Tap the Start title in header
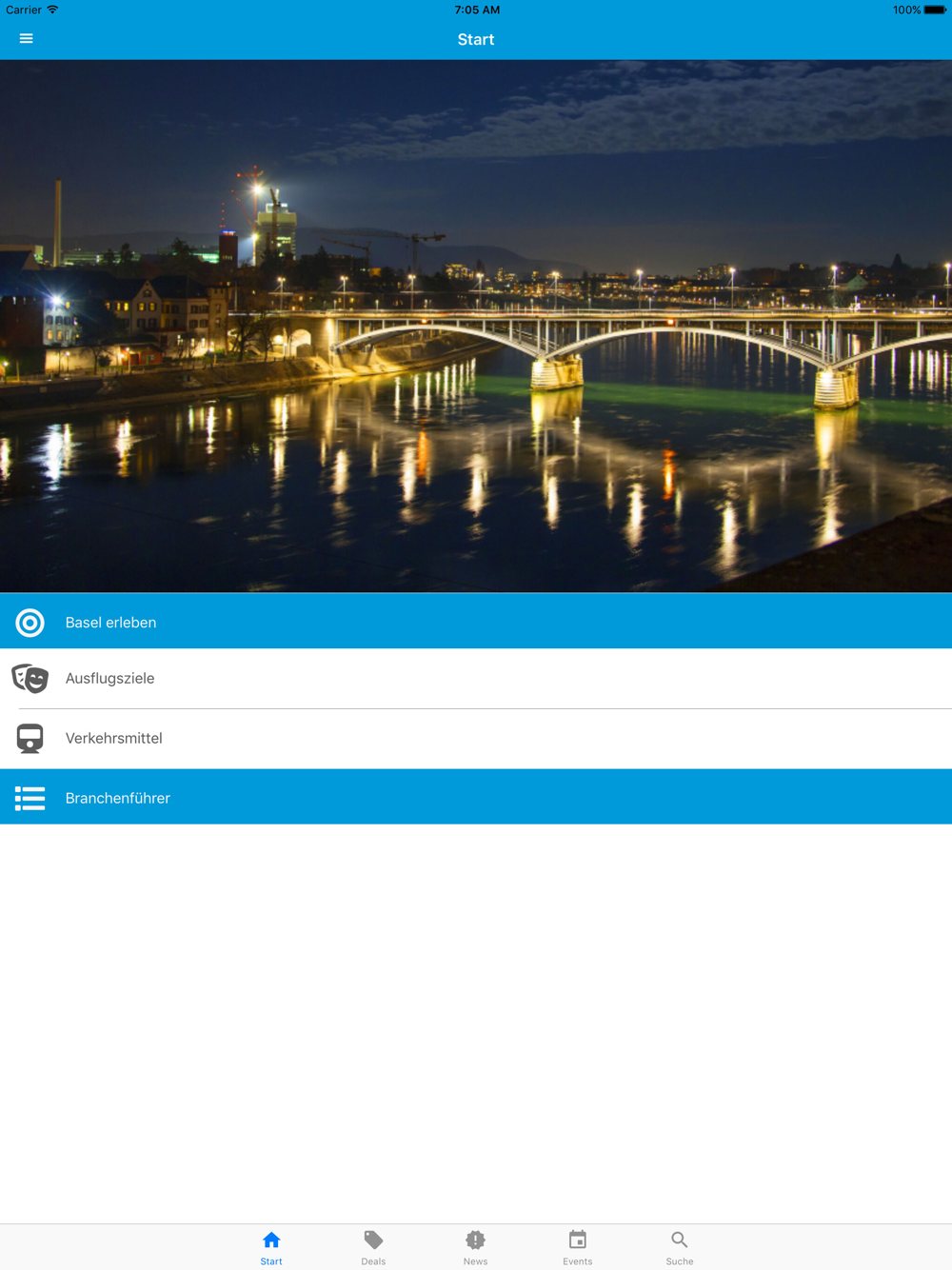The height and width of the screenshot is (1270, 952). [476, 39]
